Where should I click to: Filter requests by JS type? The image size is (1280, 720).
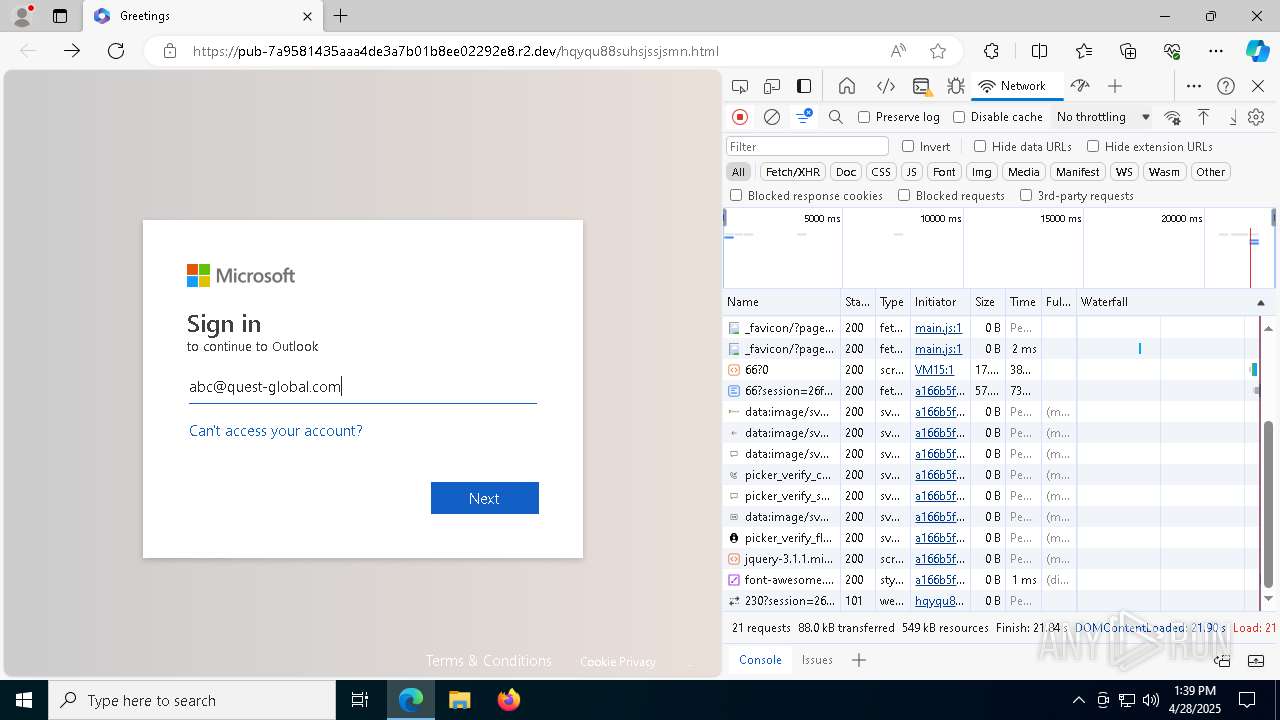911,172
